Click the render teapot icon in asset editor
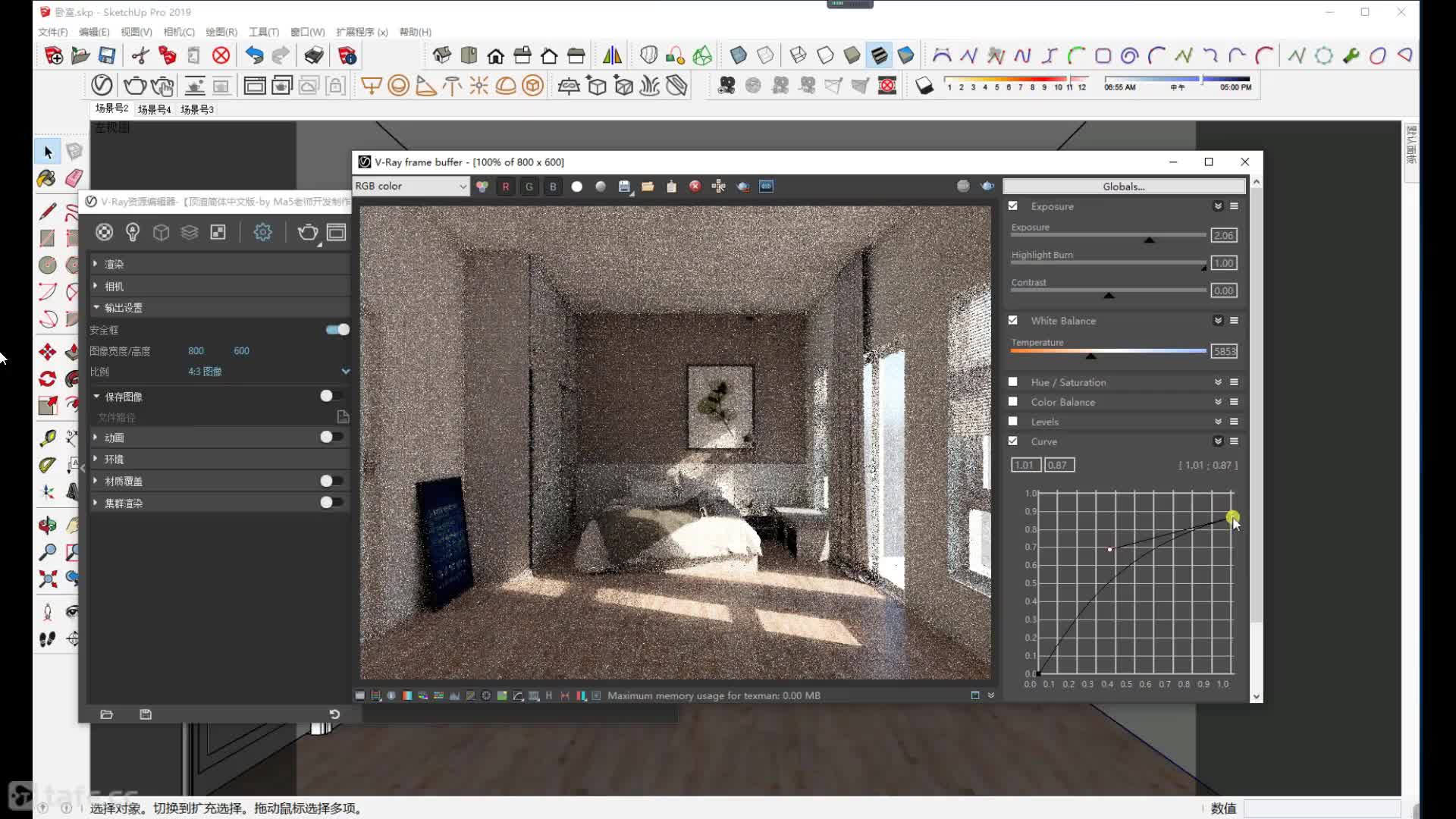The height and width of the screenshot is (819, 1456). pos(307,232)
